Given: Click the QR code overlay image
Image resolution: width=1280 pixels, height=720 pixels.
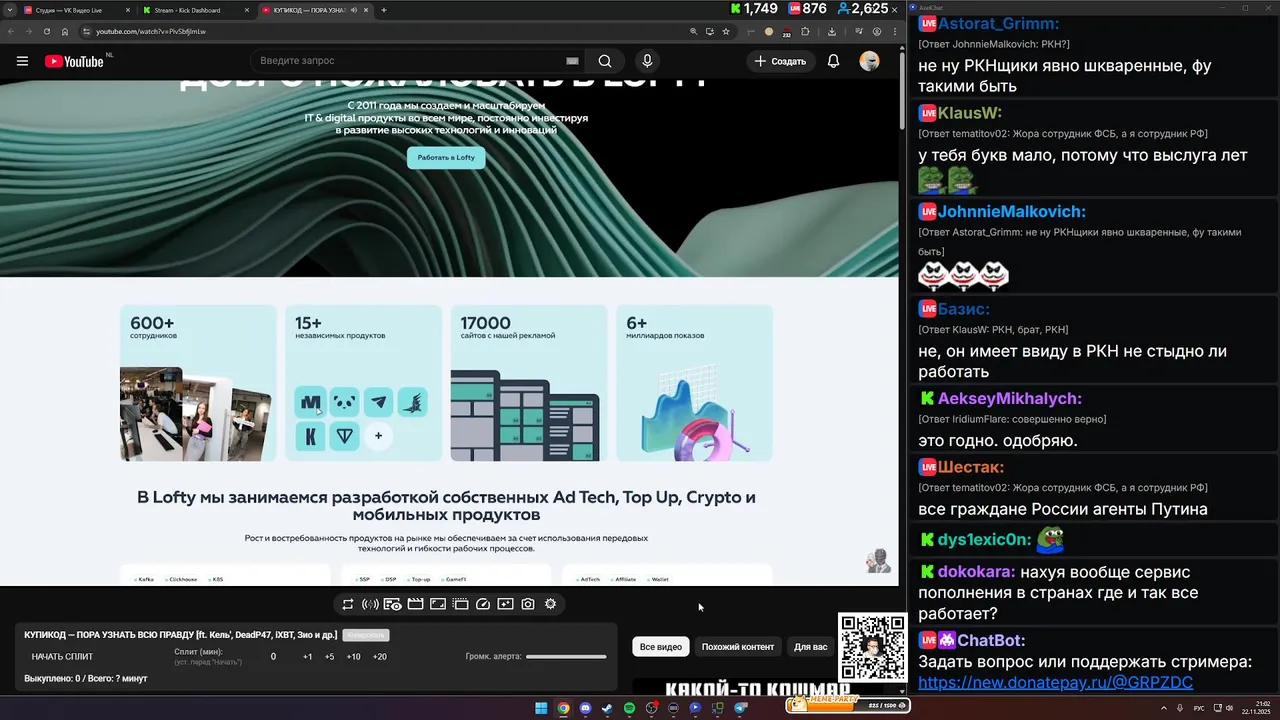Looking at the screenshot, I should [x=872, y=647].
